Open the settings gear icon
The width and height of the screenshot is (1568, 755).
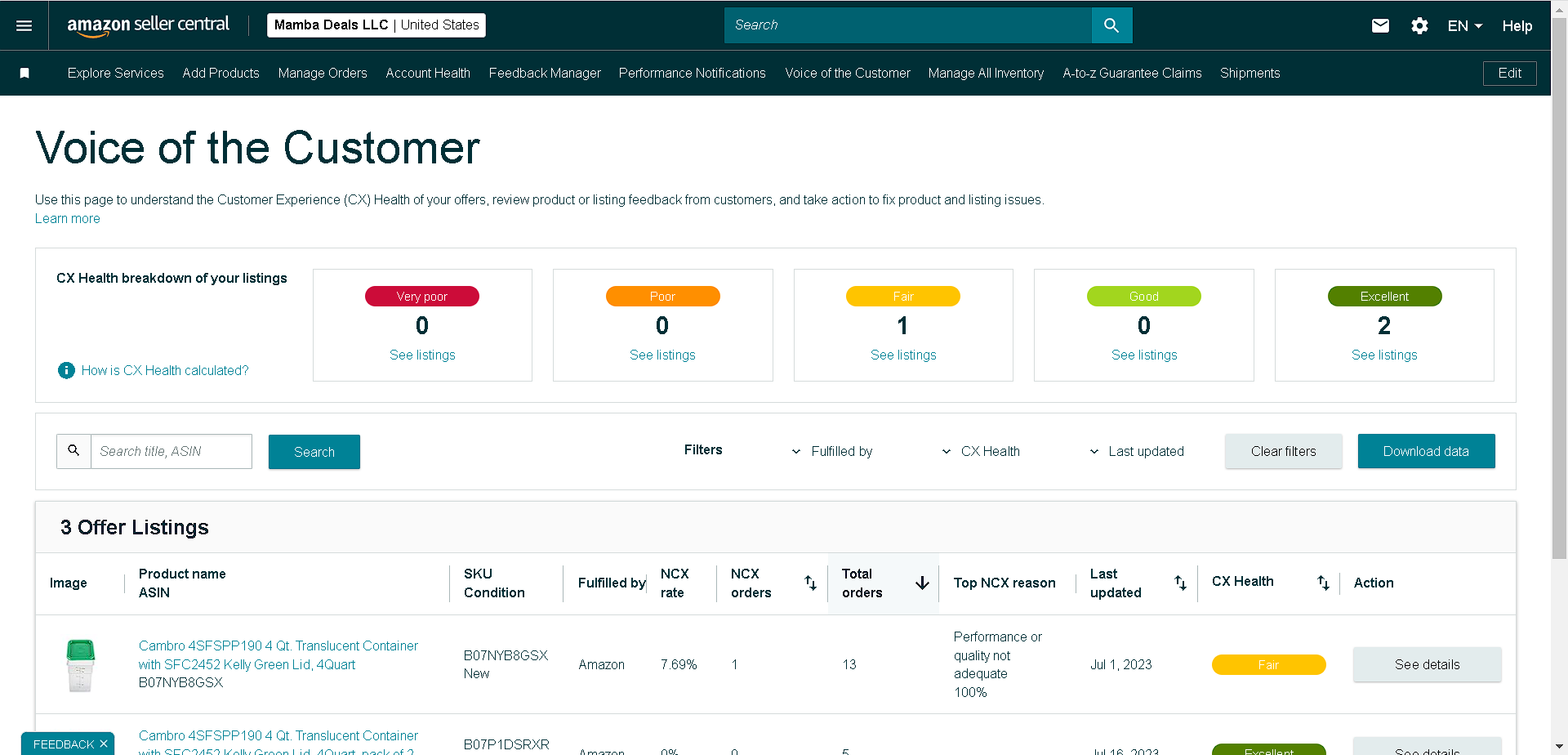click(1419, 25)
